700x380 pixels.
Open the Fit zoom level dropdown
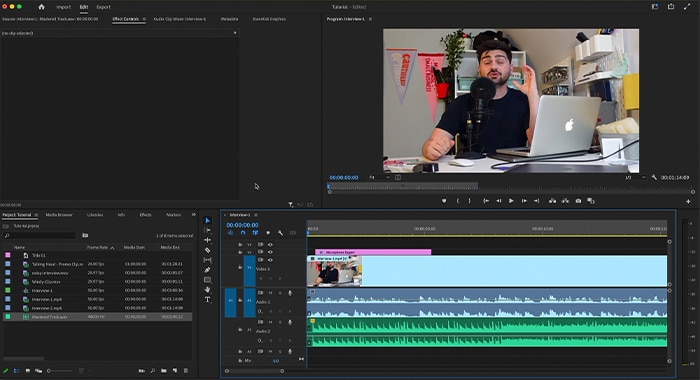(379, 177)
